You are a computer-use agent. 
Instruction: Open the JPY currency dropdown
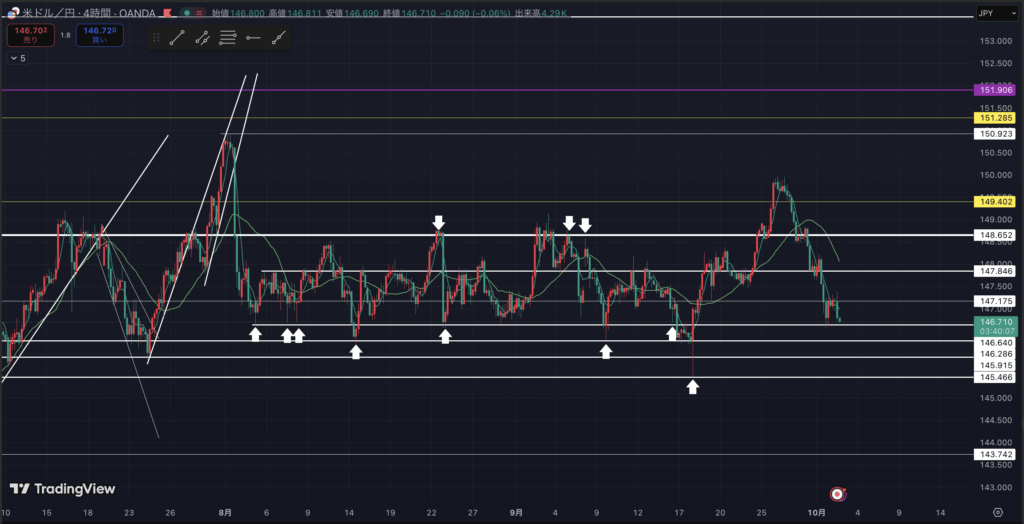997,15
